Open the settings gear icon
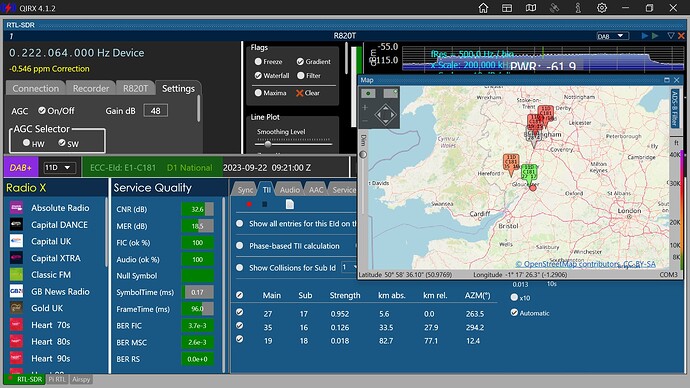Viewport: 690px width, 388px height. pyautogui.click(x=602, y=8)
